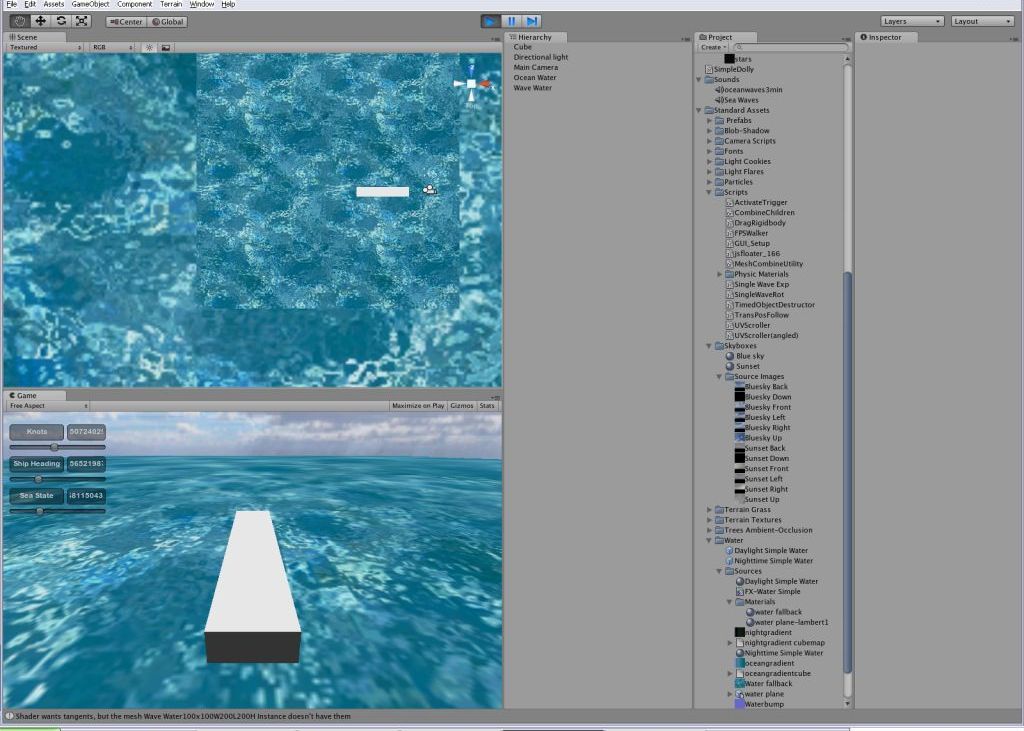Image resolution: width=1024 pixels, height=731 pixels.
Task: Click the Sea State slider
Action: (40, 509)
